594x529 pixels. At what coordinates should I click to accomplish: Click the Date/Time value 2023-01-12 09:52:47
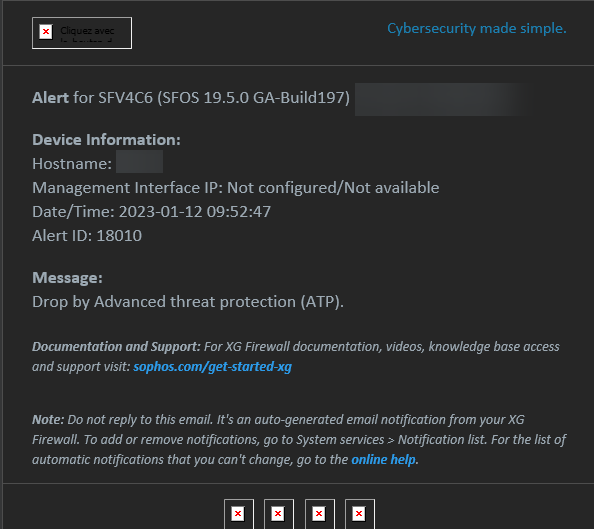(x=195, y=212)
